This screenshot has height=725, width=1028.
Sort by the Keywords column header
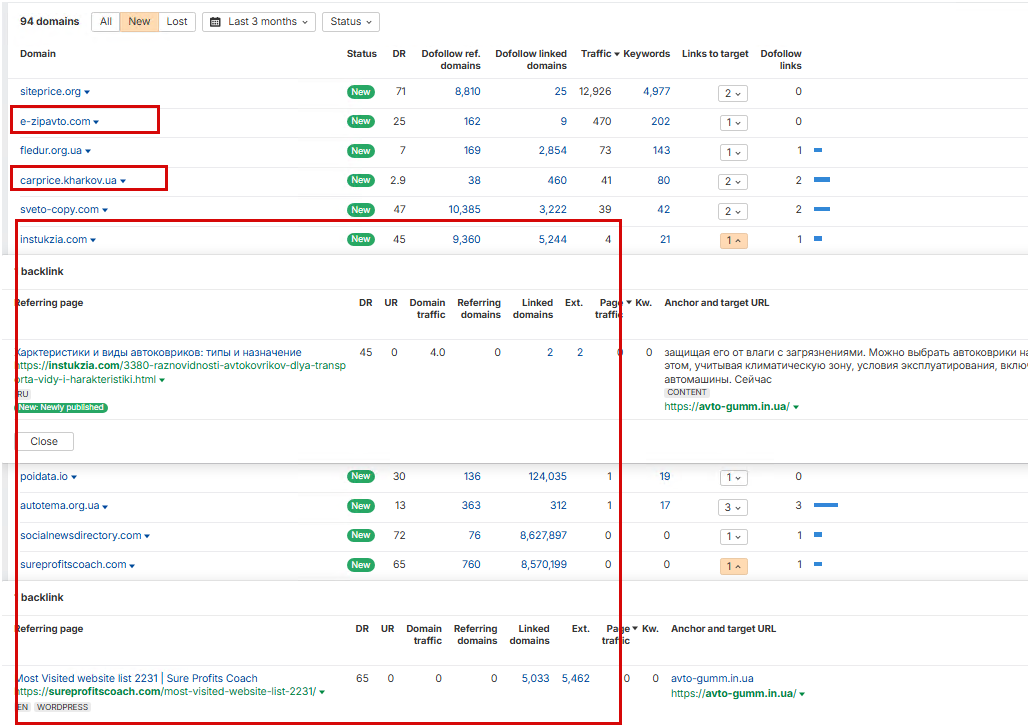click(x=646, y=54)
